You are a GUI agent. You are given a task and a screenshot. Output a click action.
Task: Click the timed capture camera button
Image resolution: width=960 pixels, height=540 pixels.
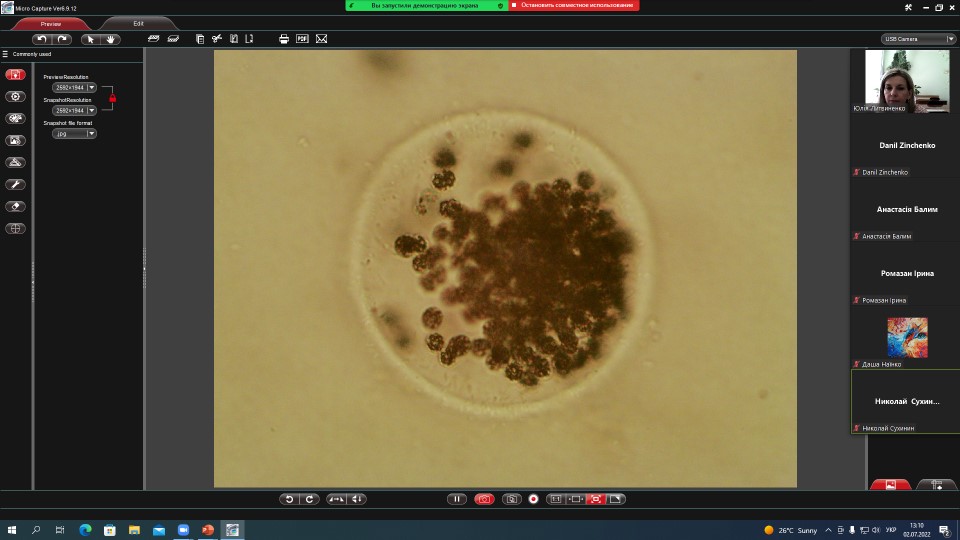(x=512, y=499)
